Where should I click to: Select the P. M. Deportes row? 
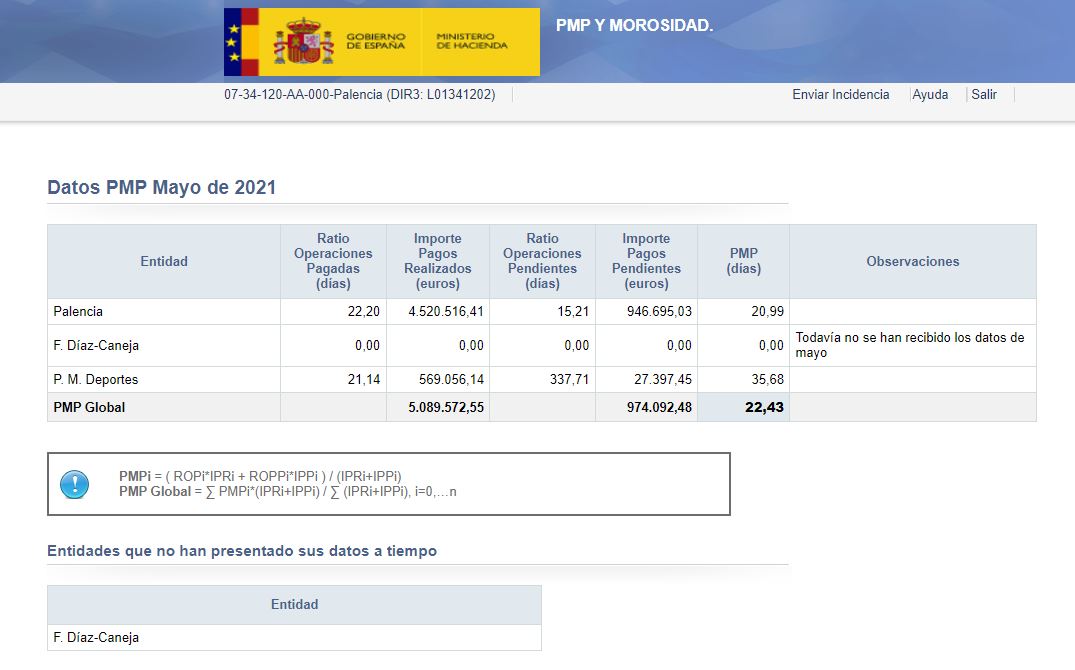coord(96,380)
